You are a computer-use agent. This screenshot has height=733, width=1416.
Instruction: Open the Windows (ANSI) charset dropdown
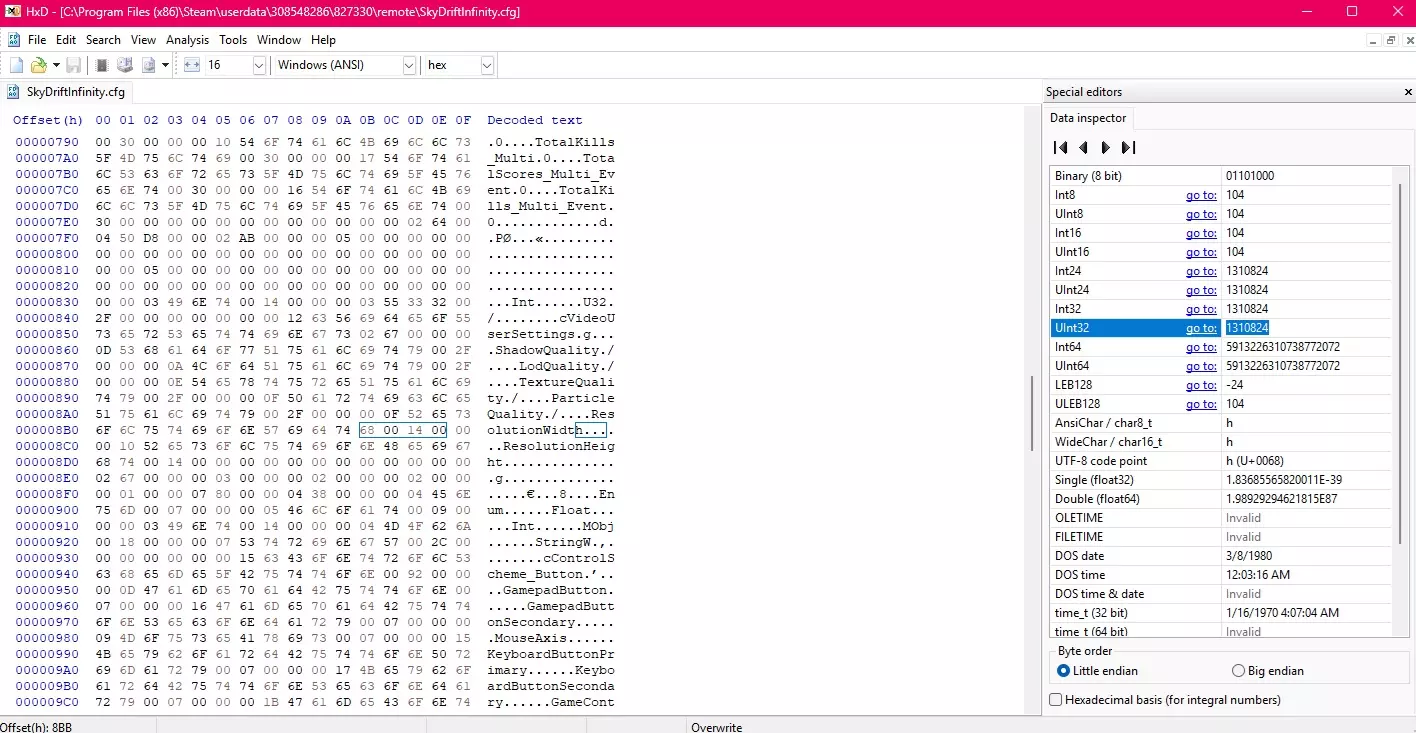click(409, 65)
